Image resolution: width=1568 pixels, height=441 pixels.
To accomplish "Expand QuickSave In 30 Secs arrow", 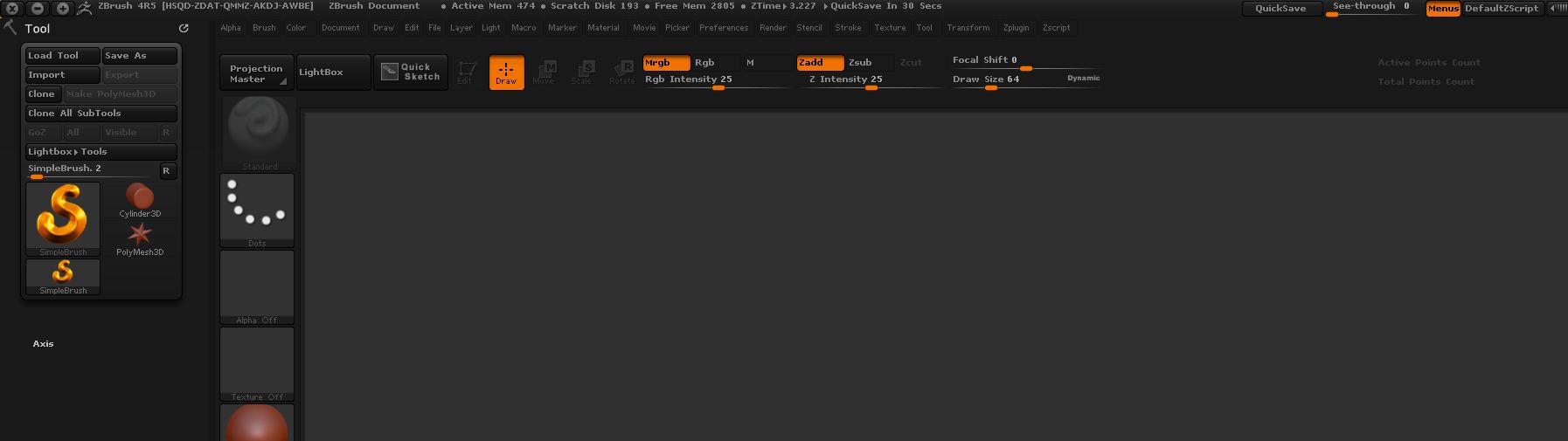I will coord(826,6).
